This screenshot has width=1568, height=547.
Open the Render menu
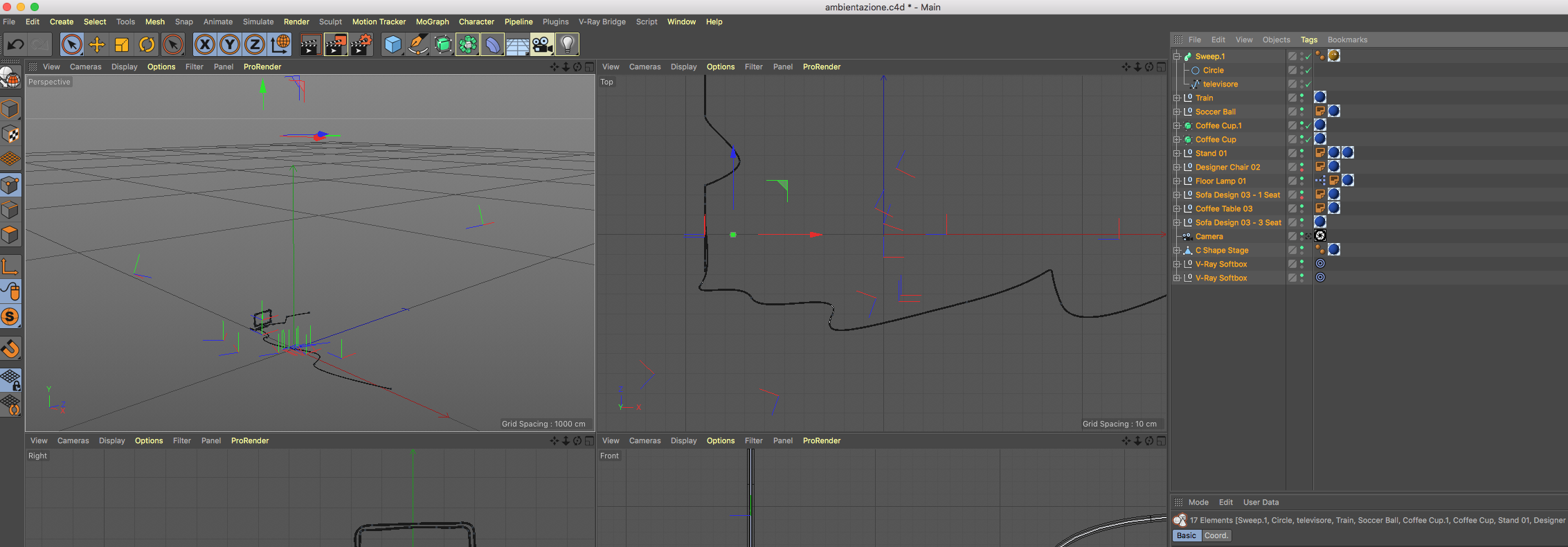[x=296, y=21]
